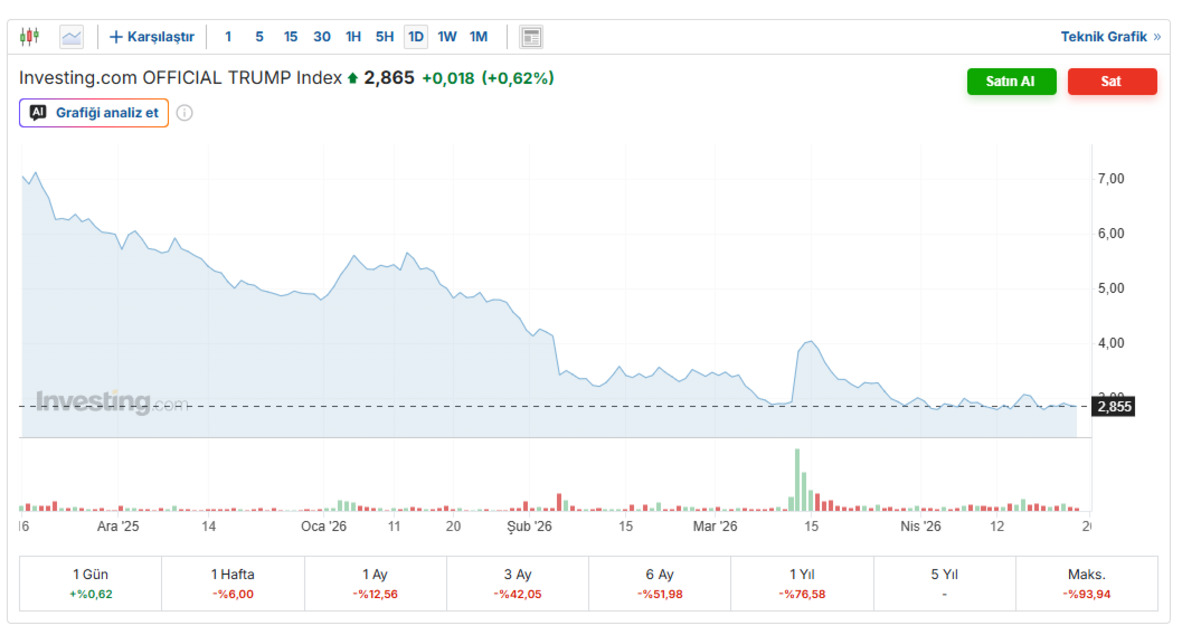
Task: Choose the 6 Ay performance range
Action: pyautogui.click(x=660, y=584)
